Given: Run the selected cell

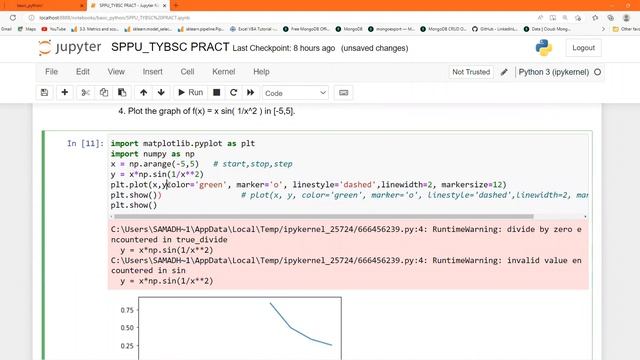Looking at the screenshot, I should point(191,93).
